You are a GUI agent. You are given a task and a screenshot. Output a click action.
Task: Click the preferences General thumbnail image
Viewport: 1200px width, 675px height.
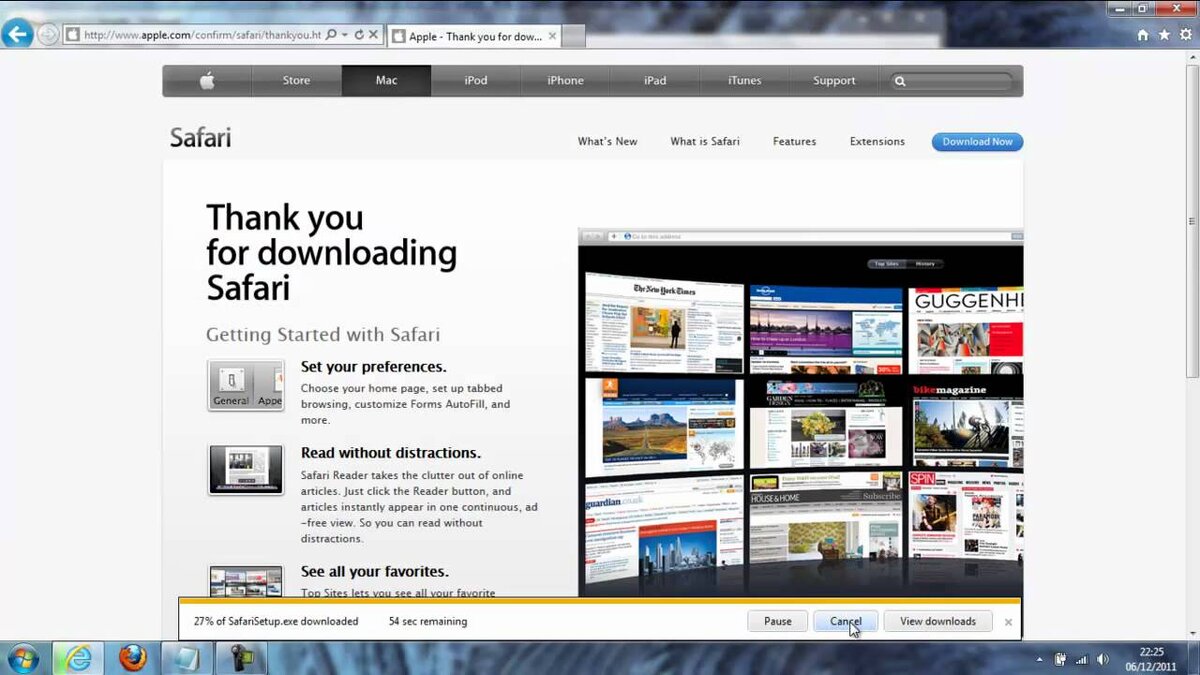(x=246, y=385)
